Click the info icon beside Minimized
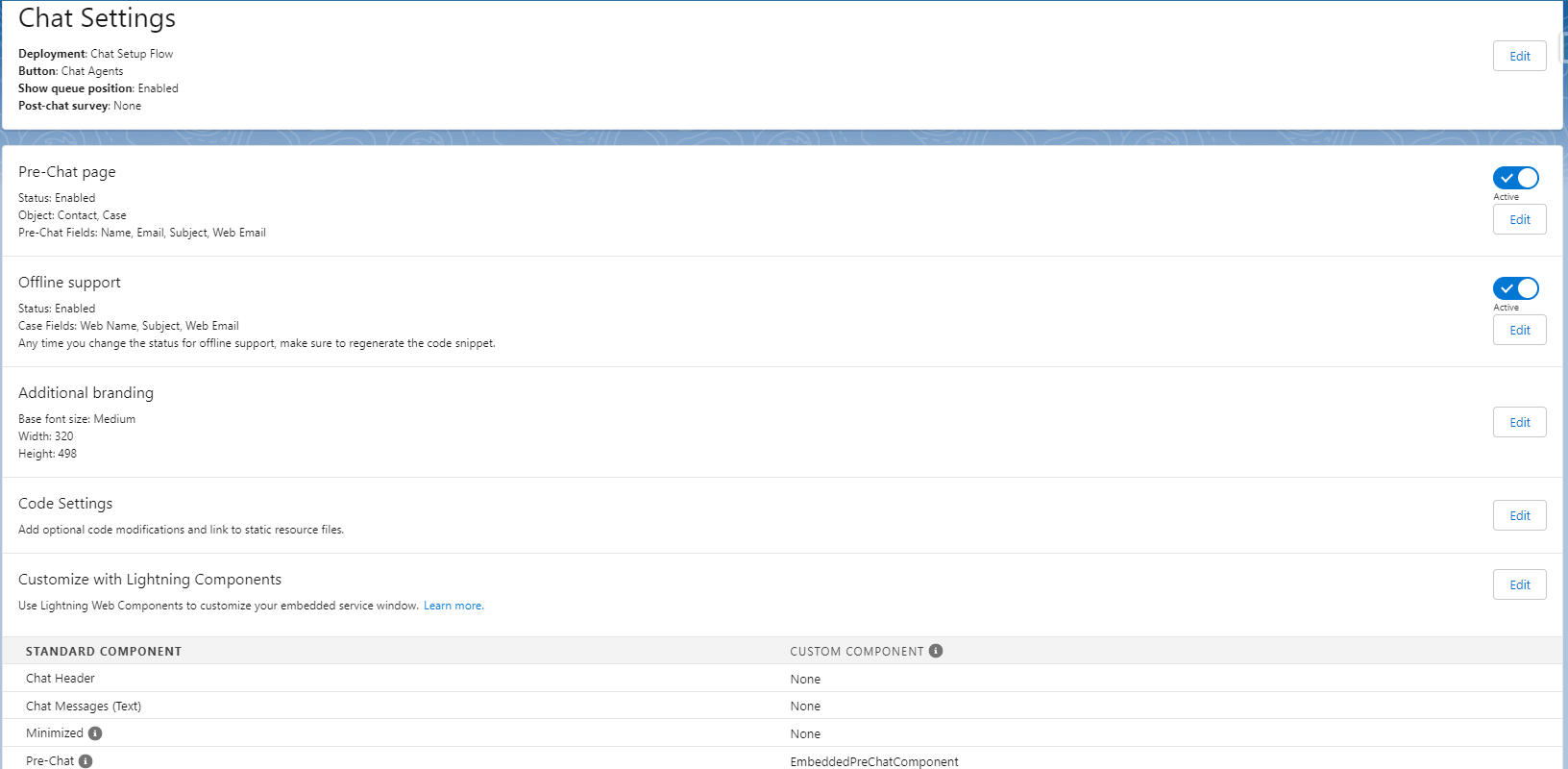 click(x=95, y=733)
